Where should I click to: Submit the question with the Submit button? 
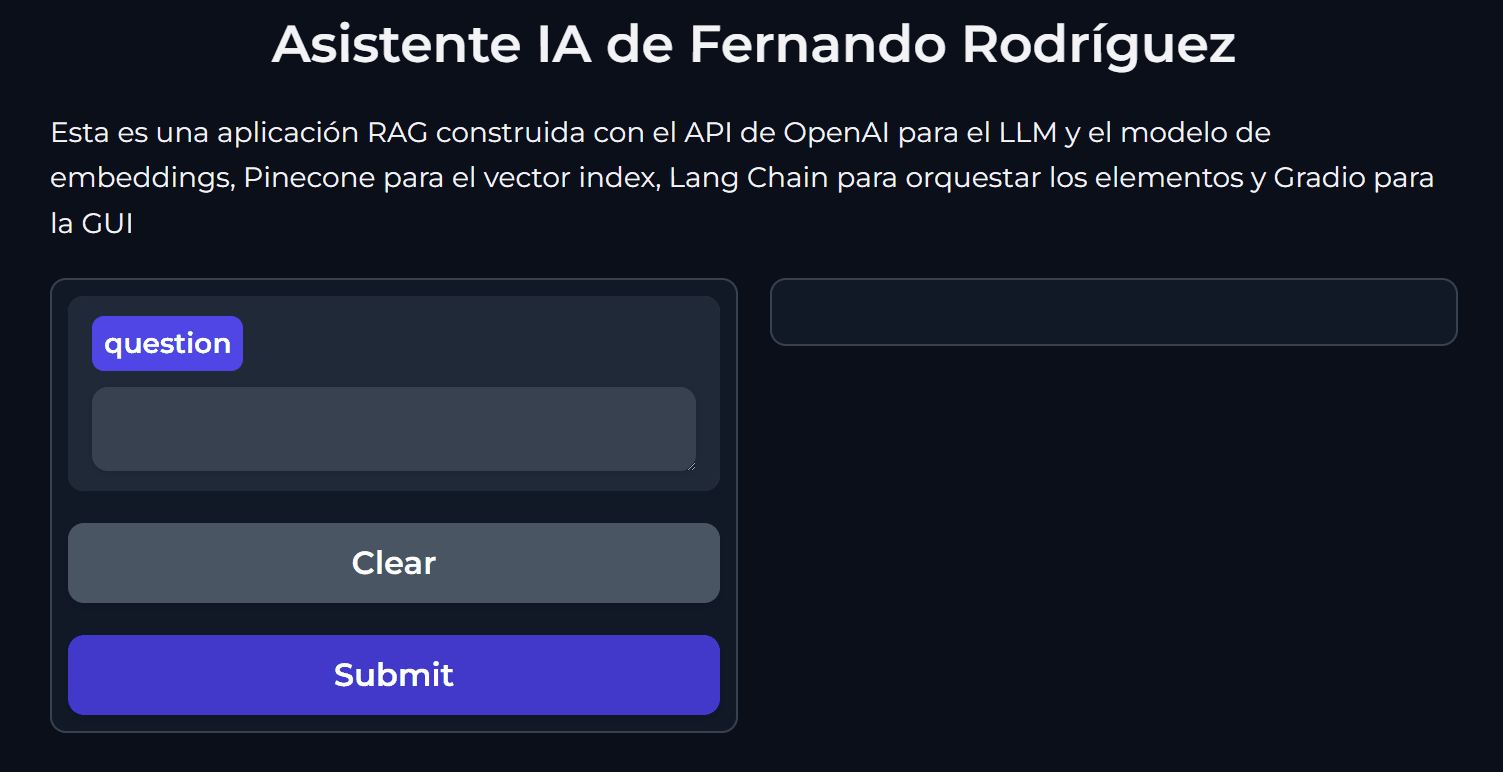393,675
